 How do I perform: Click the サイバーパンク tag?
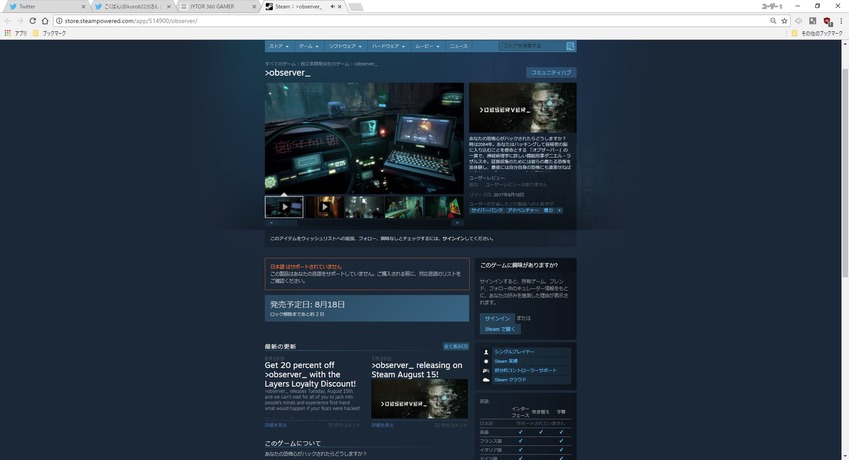point(486,210)
